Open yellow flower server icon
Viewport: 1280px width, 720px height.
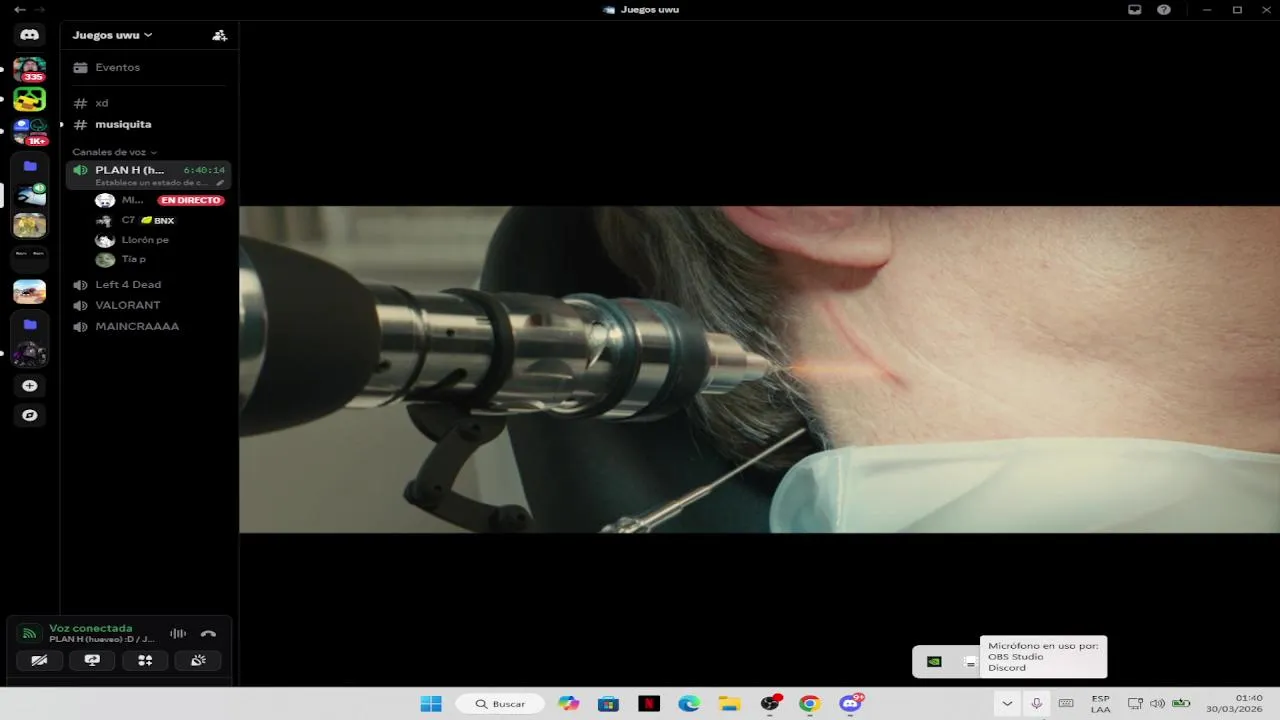tap(29, 225)
